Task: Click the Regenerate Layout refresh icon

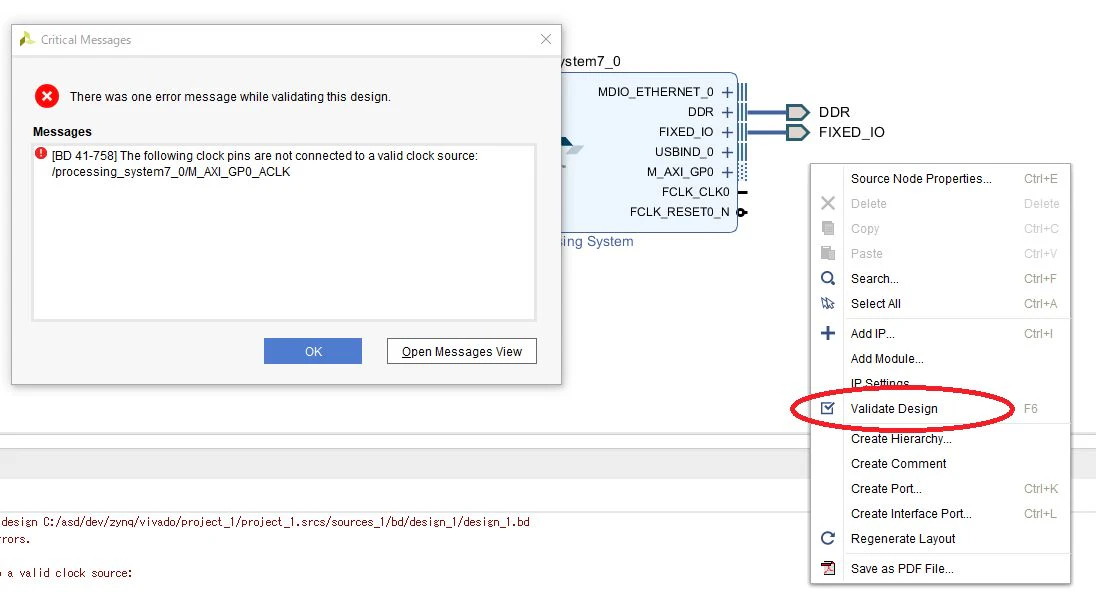Action: click(828, 539)
